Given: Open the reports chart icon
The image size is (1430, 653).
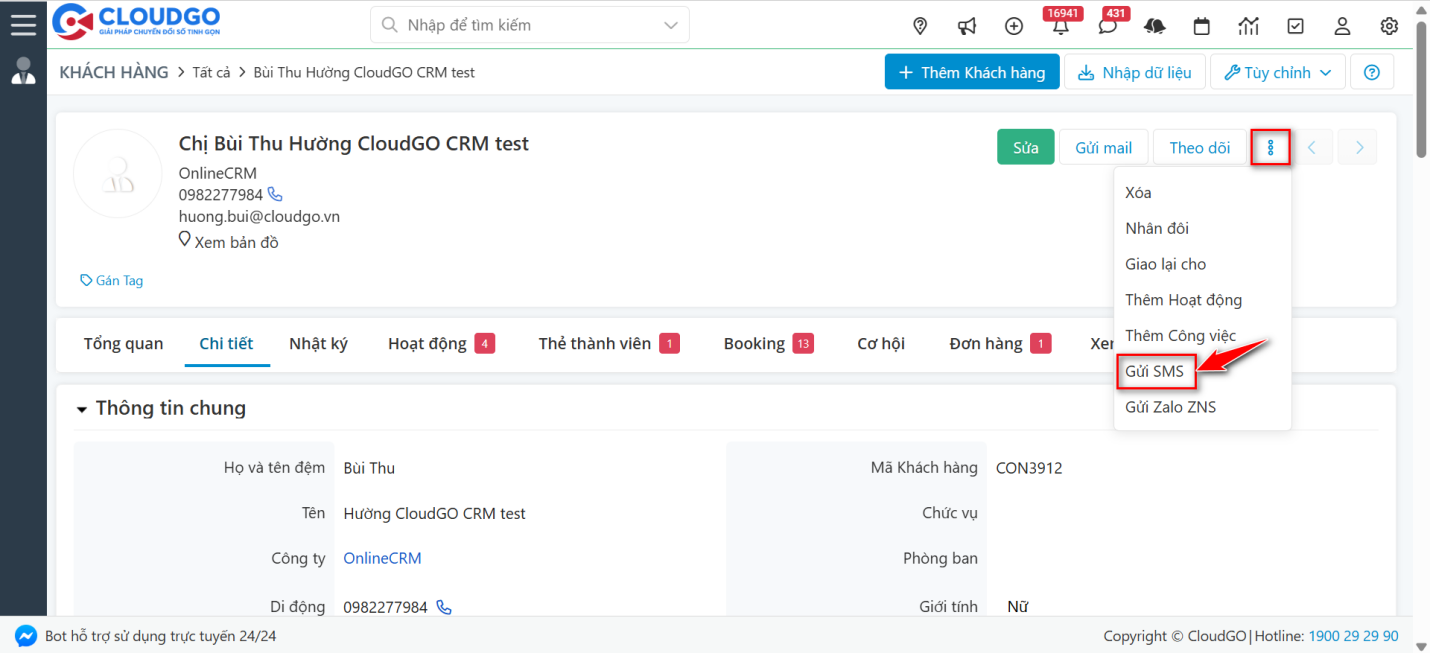Looking at the screenshot, I should click(1248, 26).
